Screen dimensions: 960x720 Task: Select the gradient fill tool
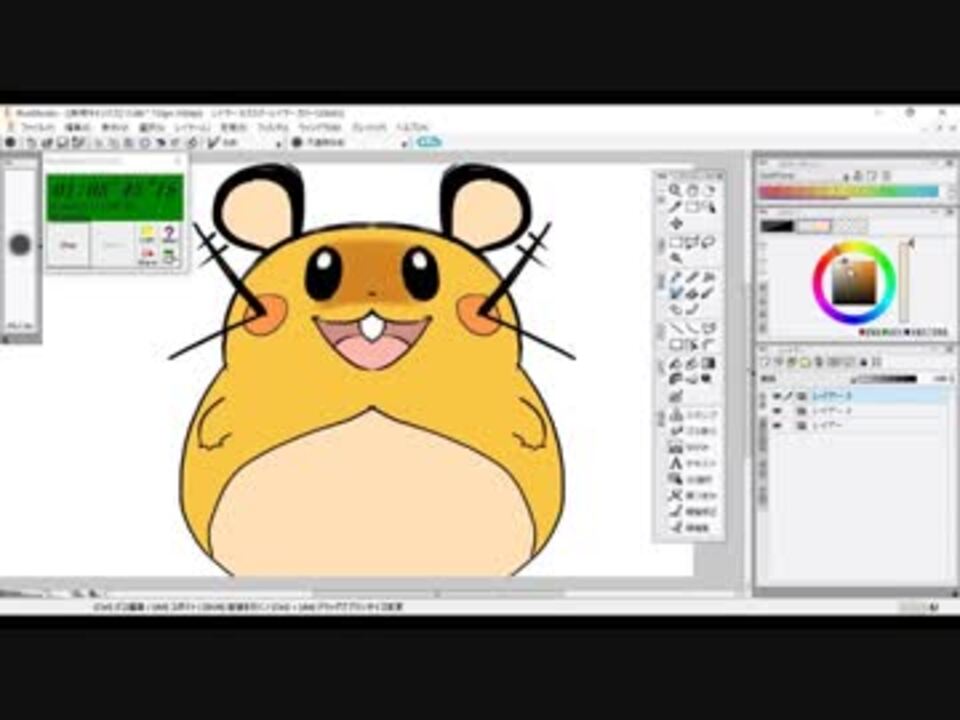tap(709, 363)
